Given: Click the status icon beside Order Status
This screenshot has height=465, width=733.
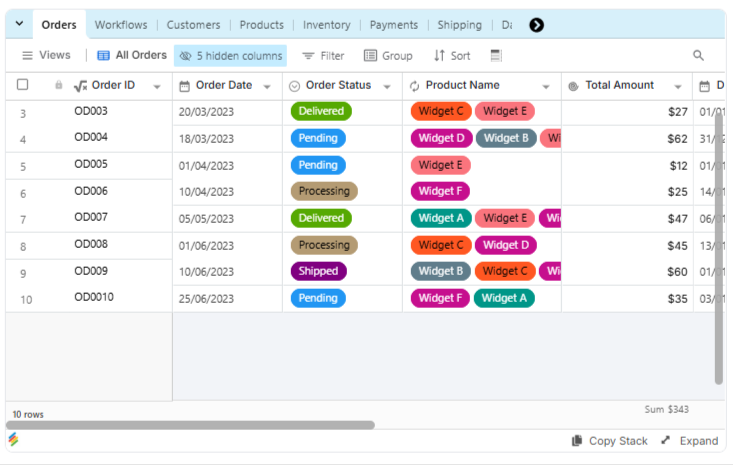Looking at the screenshot, I should 294,86.
